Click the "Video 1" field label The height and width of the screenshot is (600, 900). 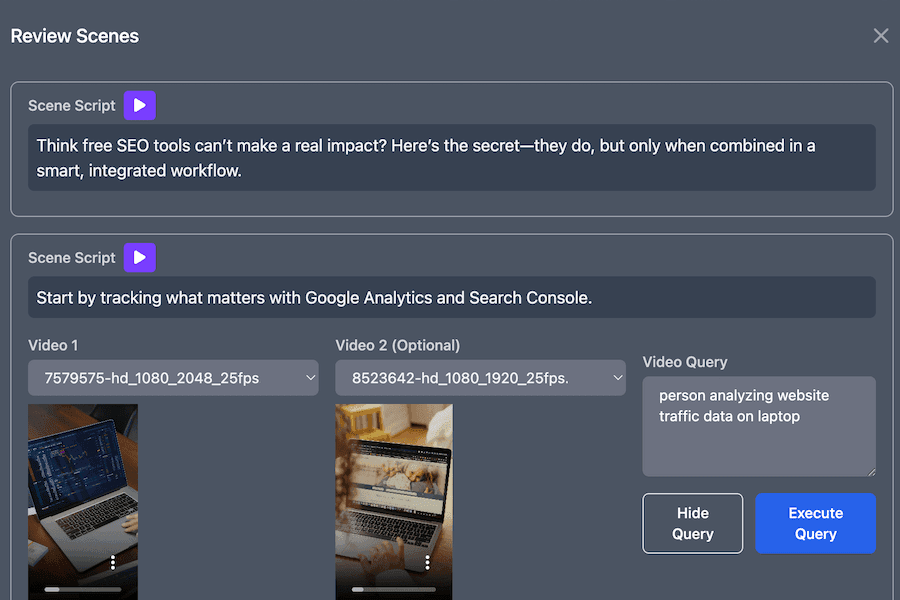pyautogui.click(x=53, y=345)
